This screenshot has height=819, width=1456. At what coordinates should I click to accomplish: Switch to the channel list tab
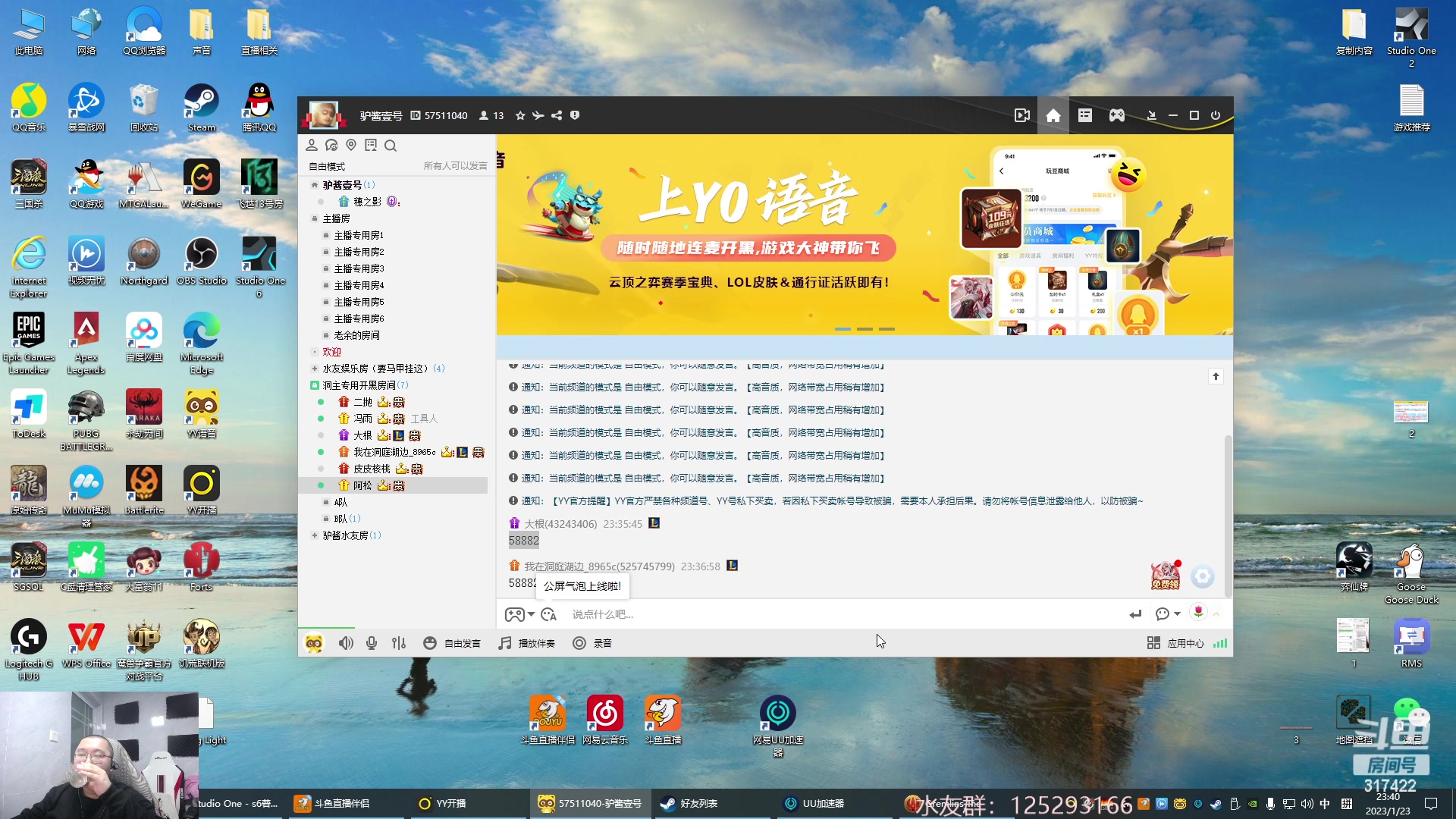[1084, 115]
